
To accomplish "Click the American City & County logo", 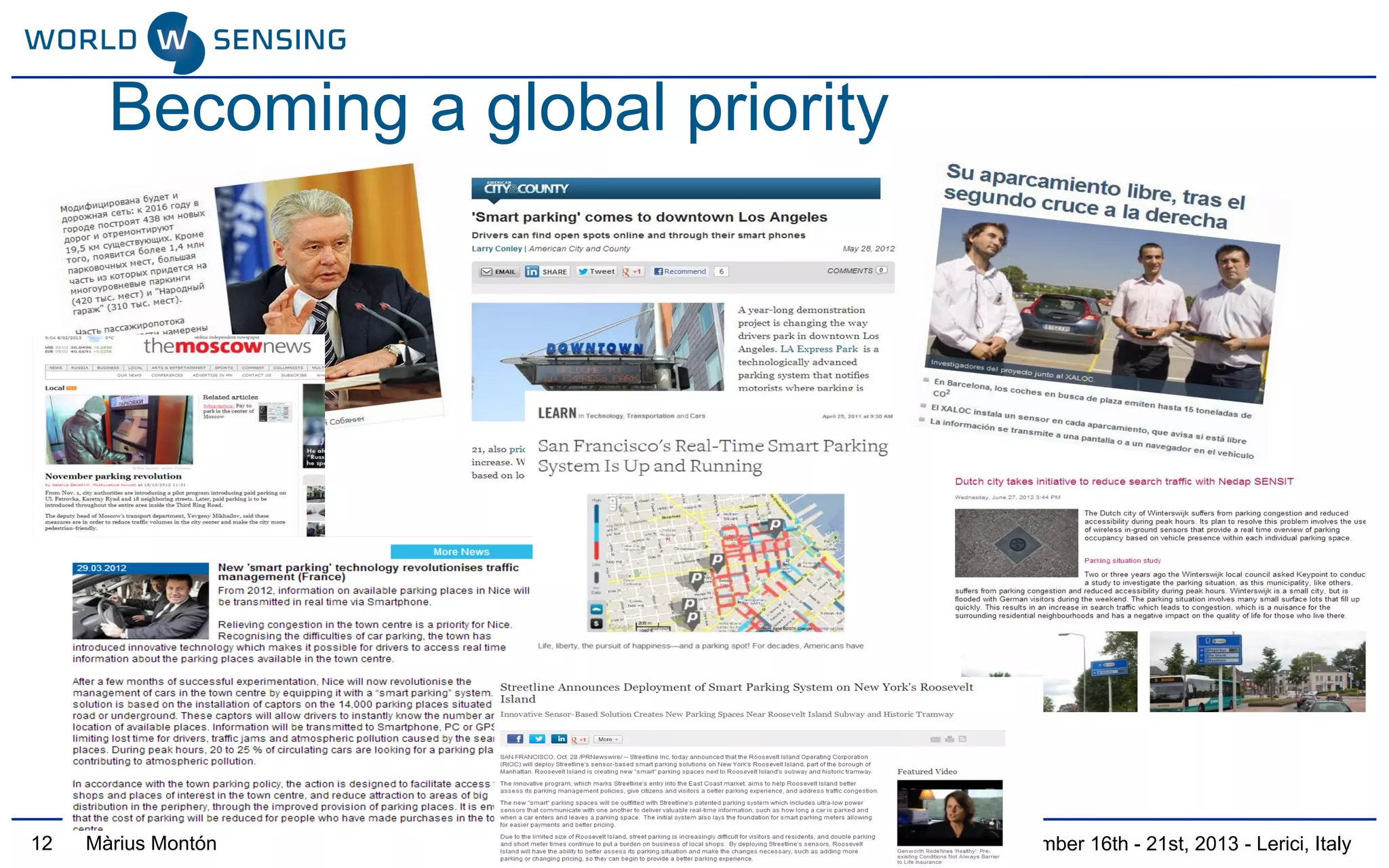I will click(526, 188).
